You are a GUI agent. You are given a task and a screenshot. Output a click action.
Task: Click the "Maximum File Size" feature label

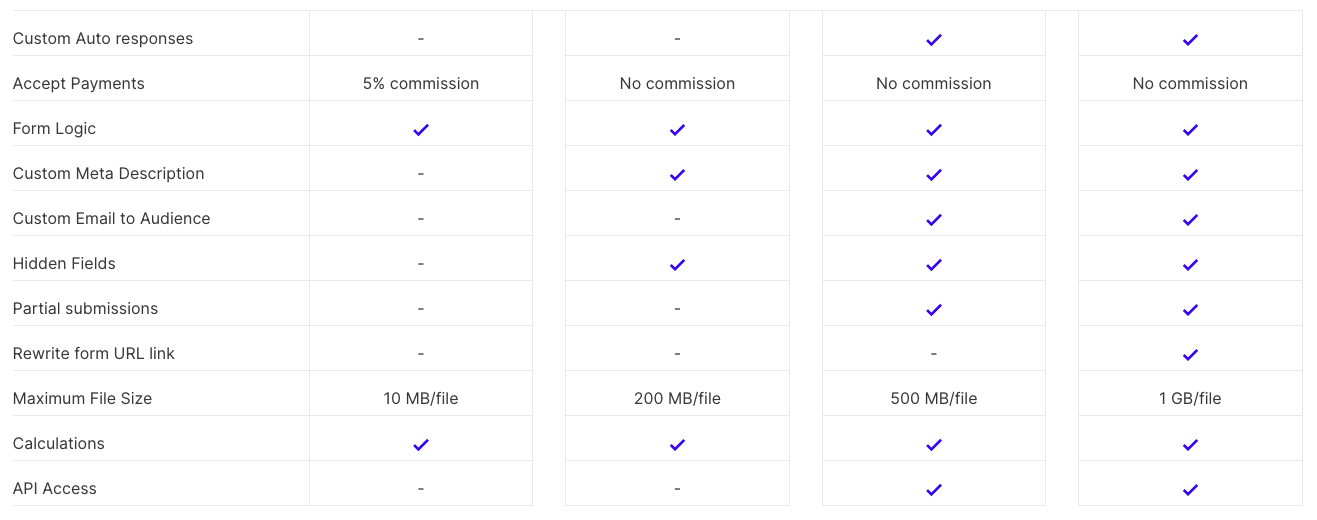[x=83, y=398]
